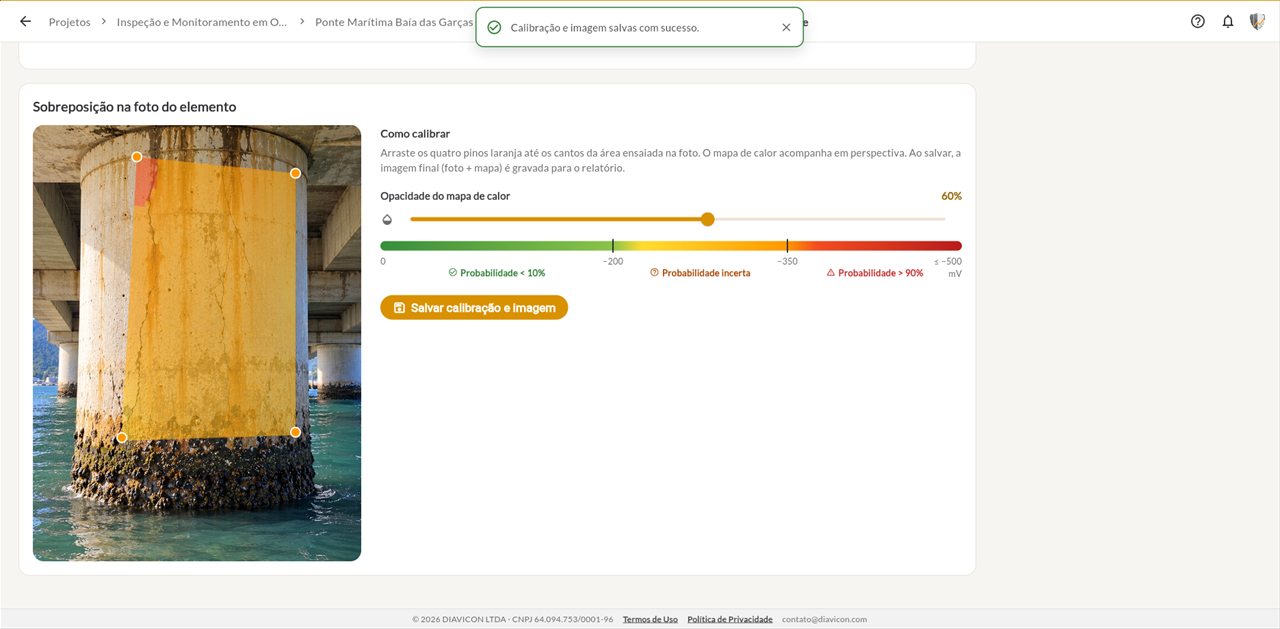This screenshot has width=1280, height=629.
Task: Click the 60% opacity value
Action: click(951, 196)
